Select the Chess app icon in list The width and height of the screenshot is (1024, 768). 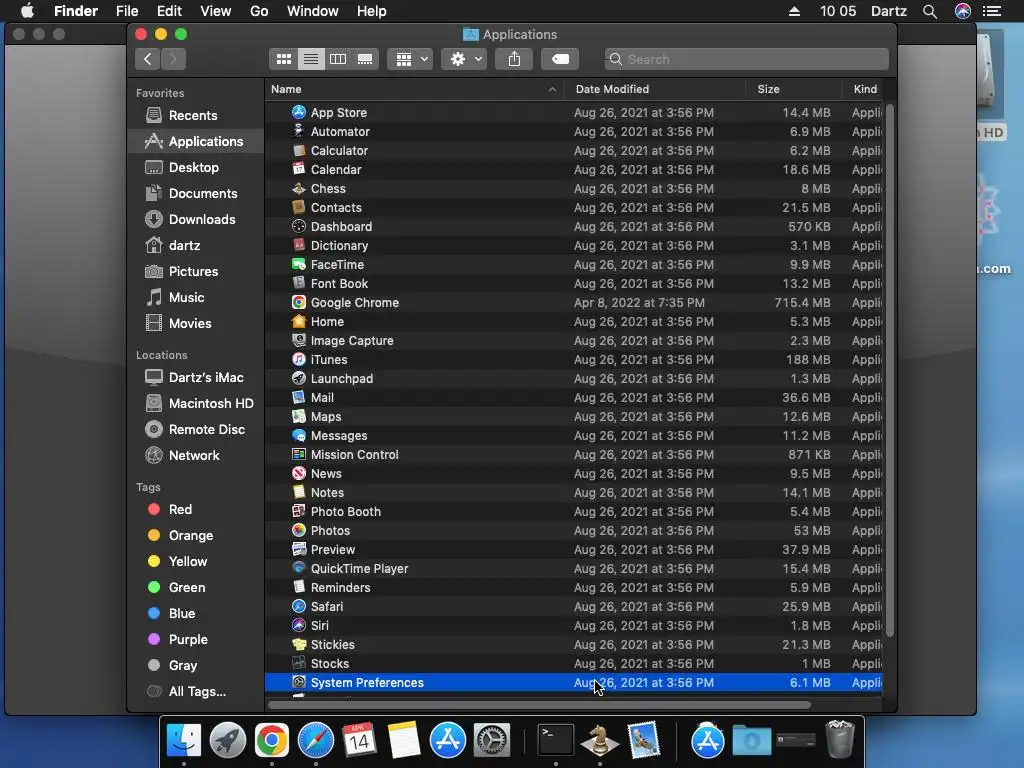pyautogui.click(x=298, y=188)
